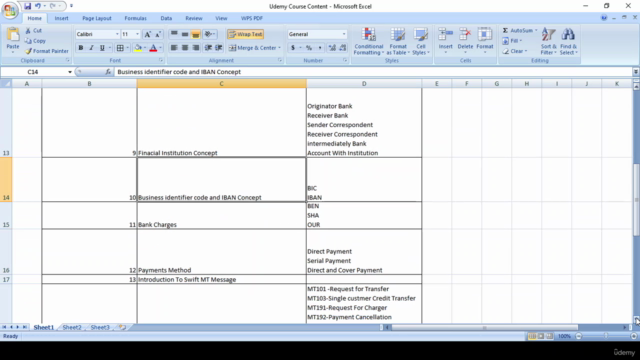Viewport: 640px width, 360px height.
Task: Save the workbook from quick access toolbar
Action: pyautogui.click(x=27, y=6)
